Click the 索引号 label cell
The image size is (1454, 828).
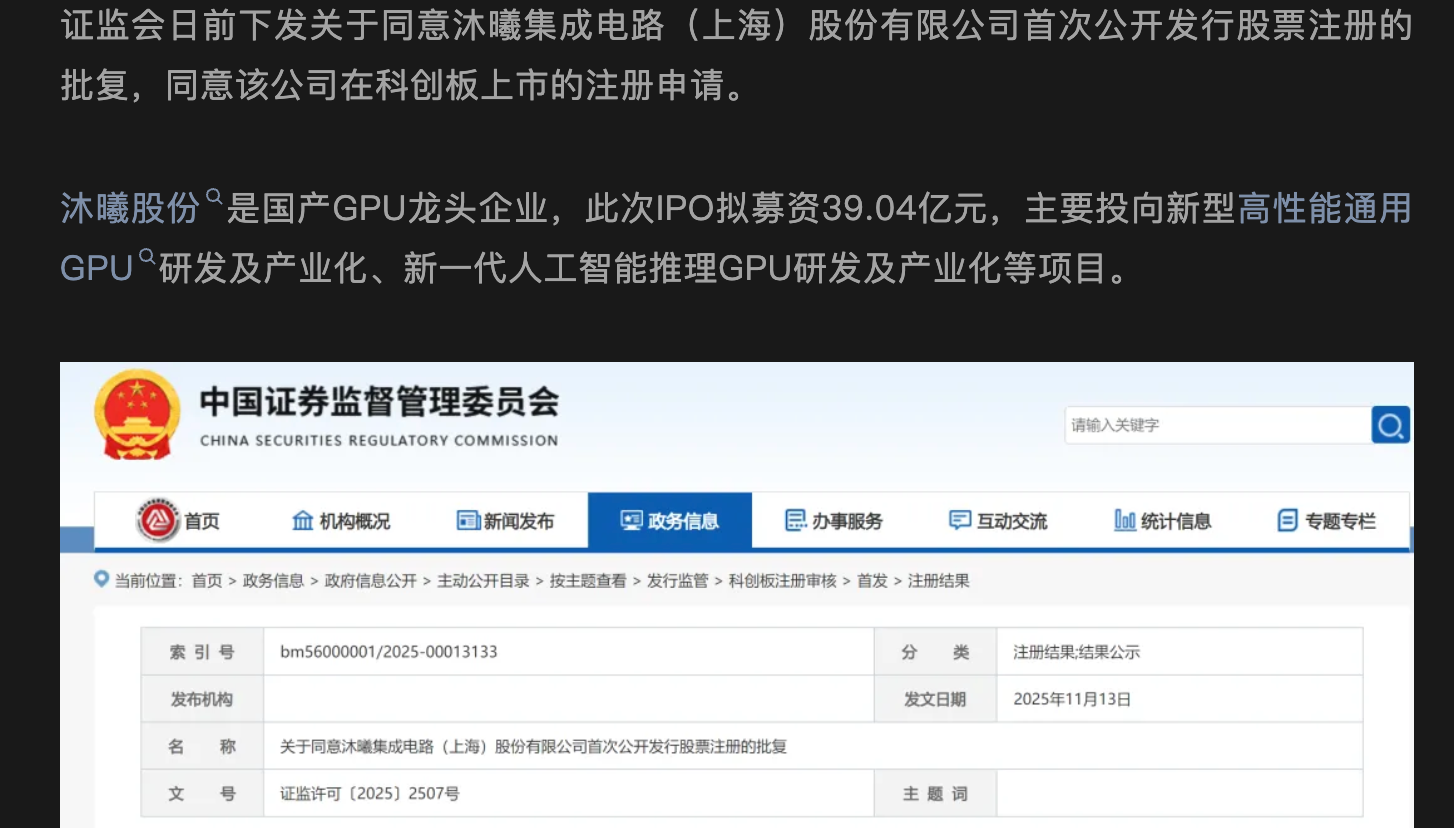pyautogui.click(x=202, y=652)
